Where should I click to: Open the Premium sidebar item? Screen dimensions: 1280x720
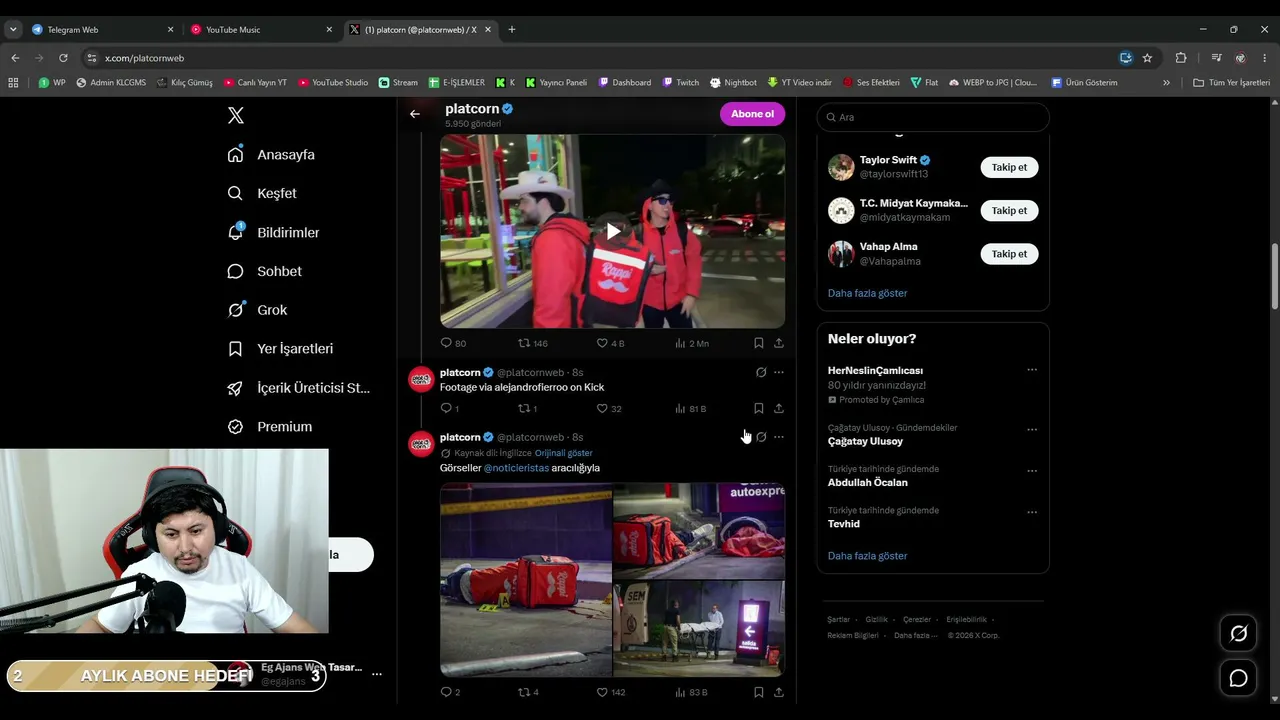[270, 426]
